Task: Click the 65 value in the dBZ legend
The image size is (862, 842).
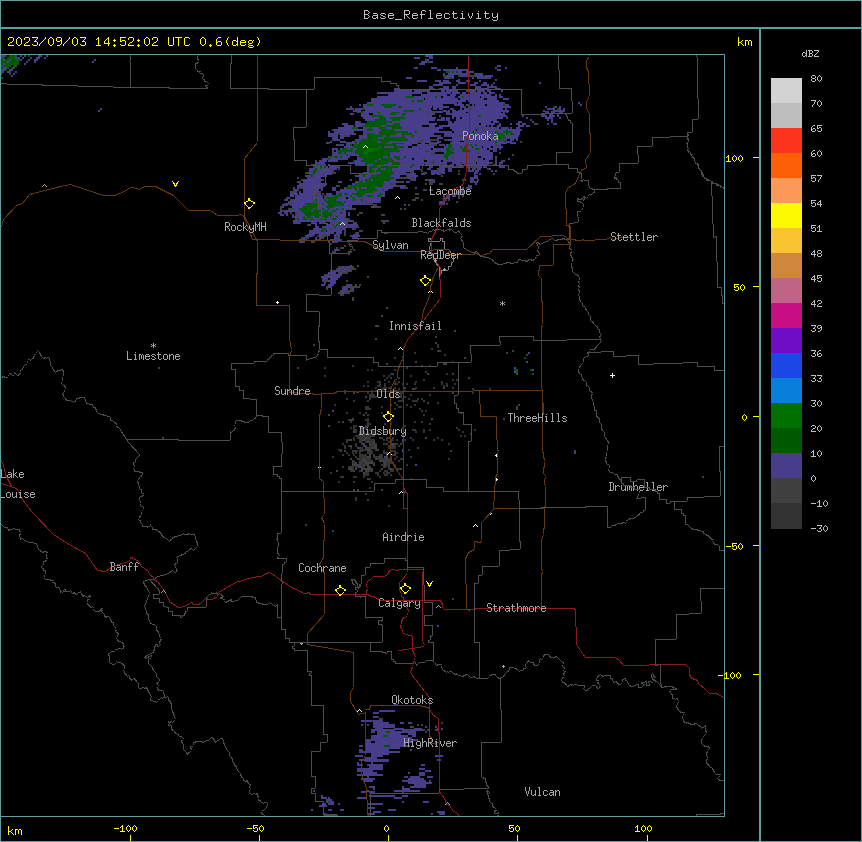Action: pos(816,129)
